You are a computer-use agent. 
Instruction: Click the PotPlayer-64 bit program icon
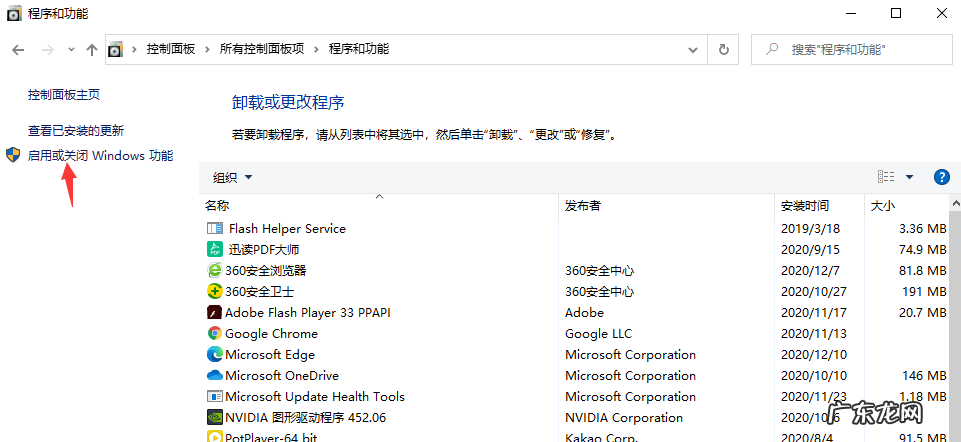(215, 436)
